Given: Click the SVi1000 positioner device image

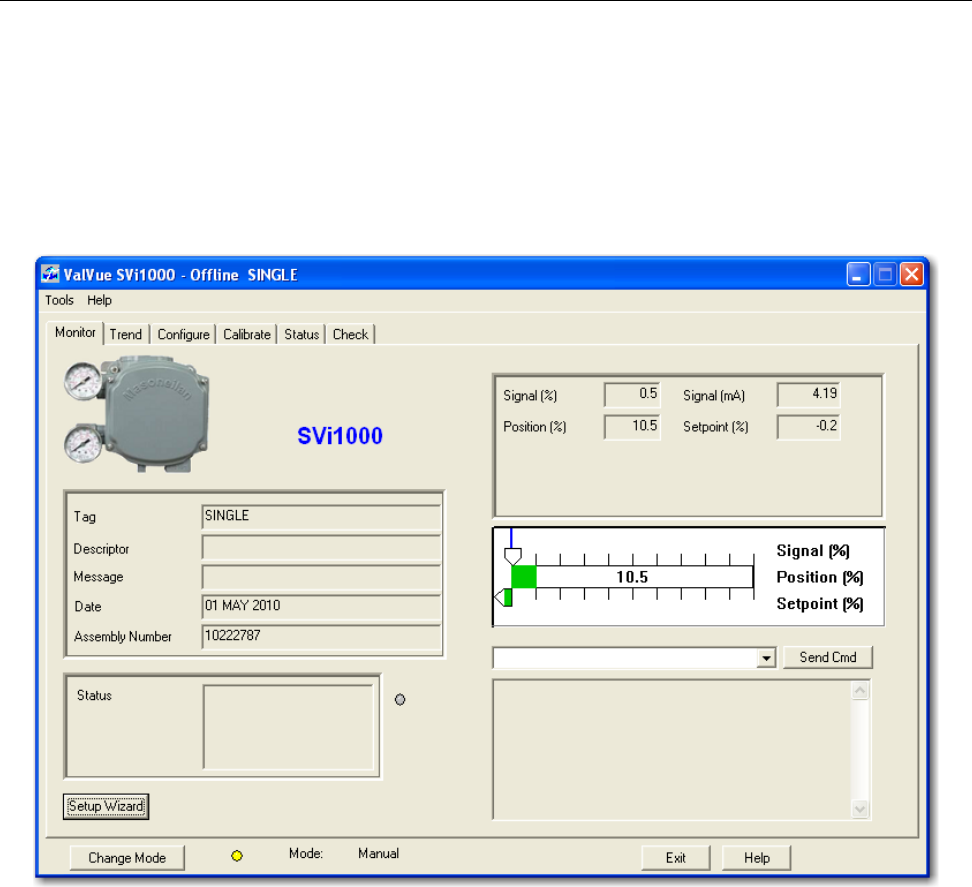Looking at the screenshot, I should [x=136, y=413].
